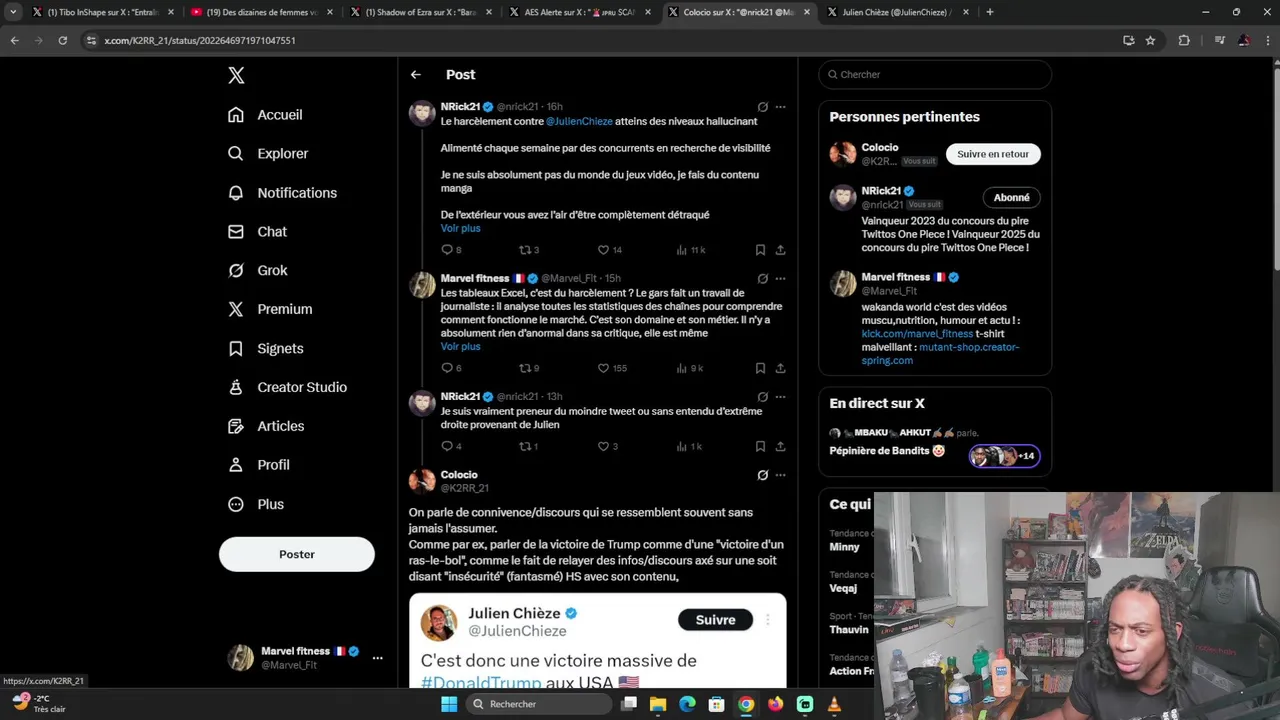
Task: Bookmark NRick21's 13h reply
Action: (760, 446)
